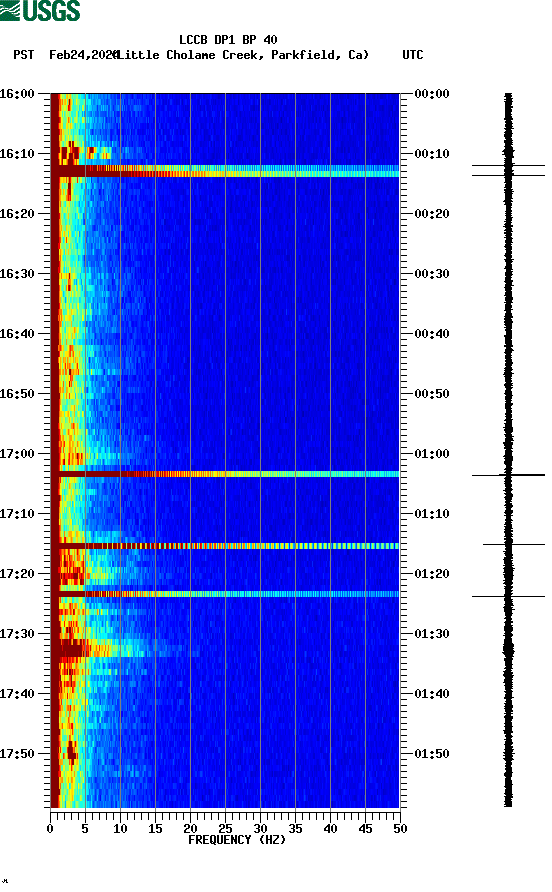Click the 01:40 UTC time label
Viewport: 552px width, 892px height.
coord(432,693)
